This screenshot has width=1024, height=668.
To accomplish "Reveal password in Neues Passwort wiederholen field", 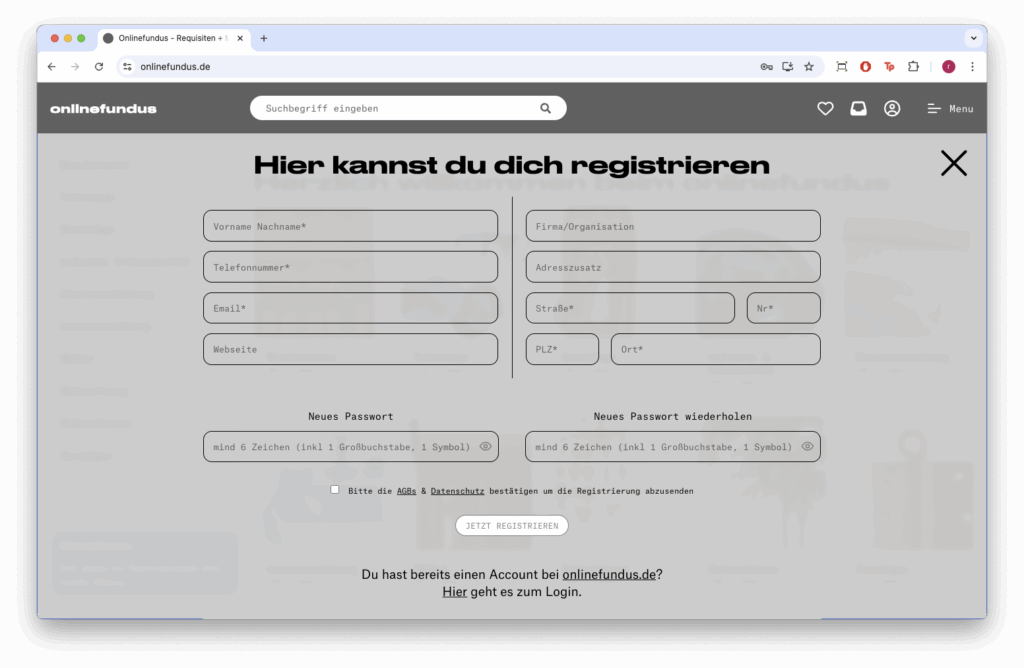I will coord(807,447).
